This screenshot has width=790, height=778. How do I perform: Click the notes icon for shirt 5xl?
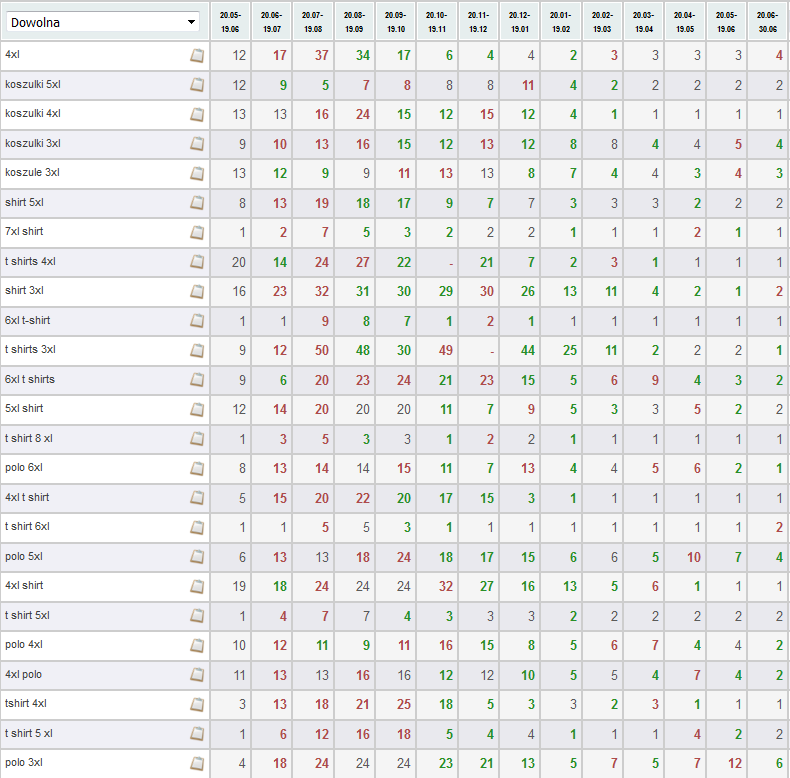click(x=197, y=203)
